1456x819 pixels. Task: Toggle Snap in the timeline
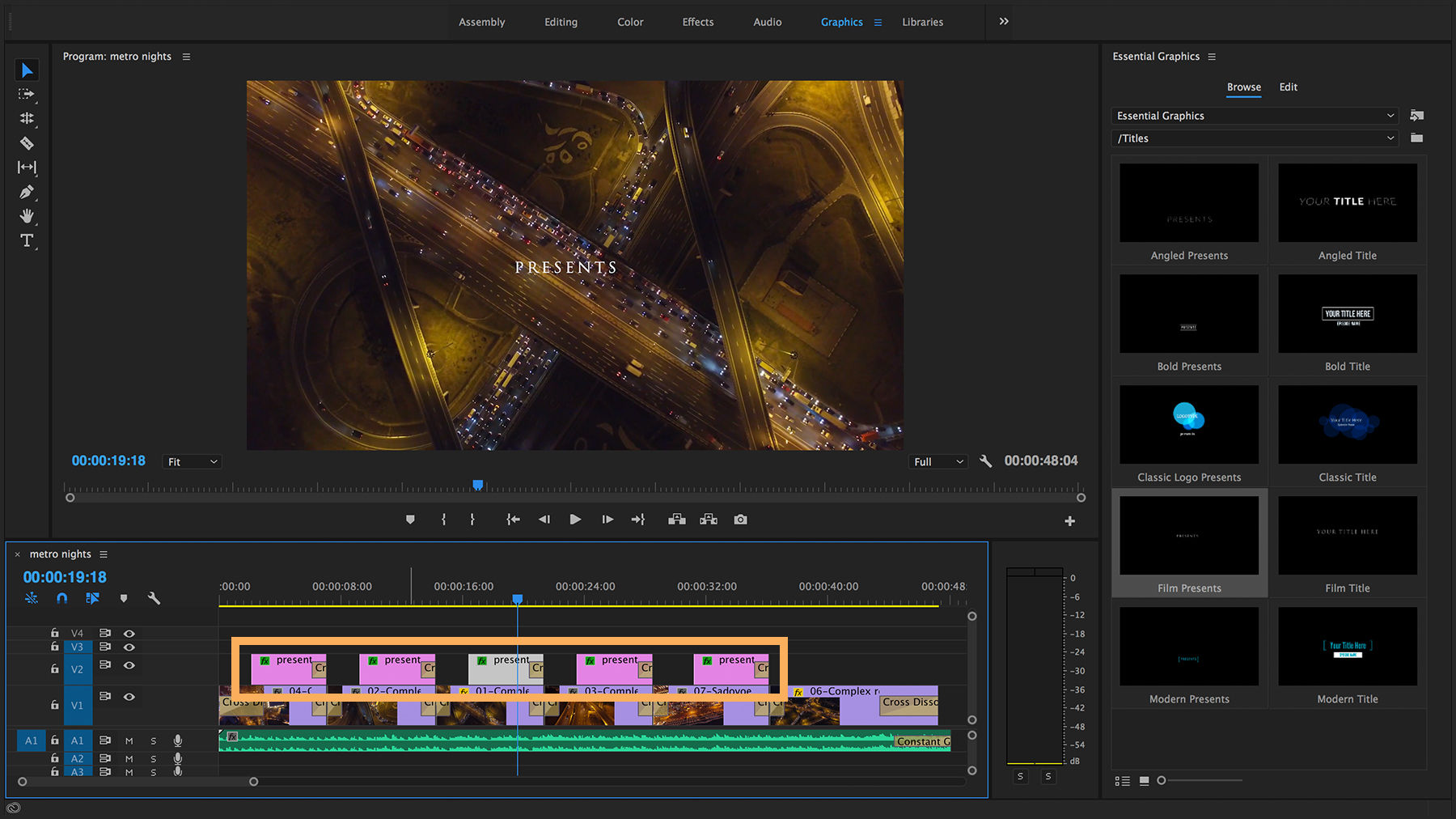(62, 598)
